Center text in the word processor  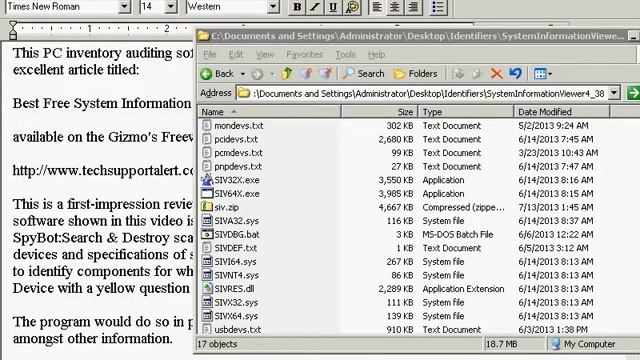tap(395, 7)
